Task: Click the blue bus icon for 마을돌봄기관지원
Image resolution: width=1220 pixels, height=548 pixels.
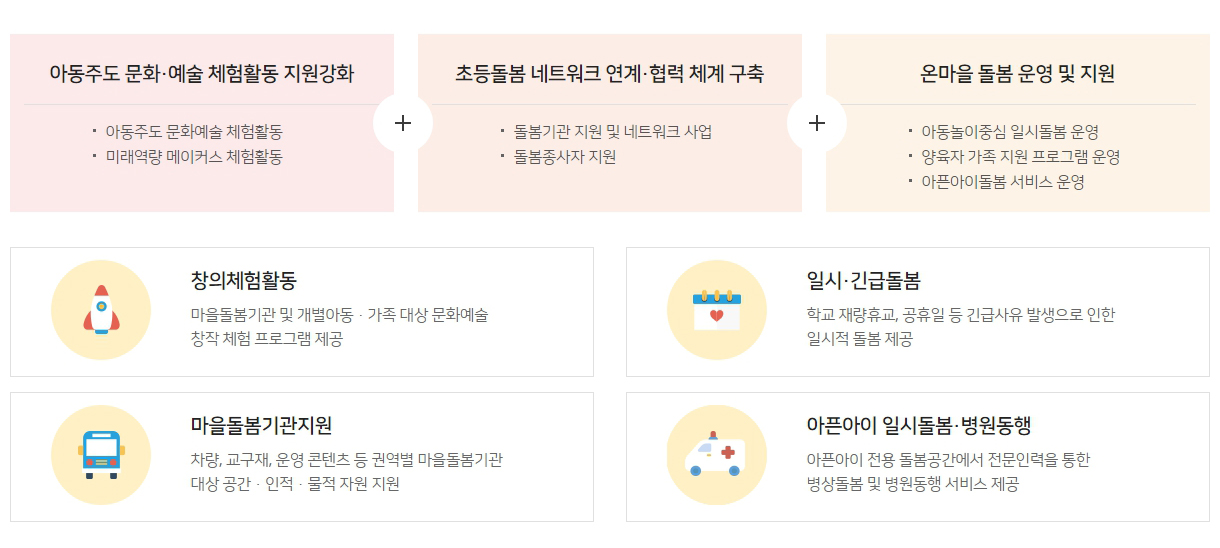Action: 101,455
